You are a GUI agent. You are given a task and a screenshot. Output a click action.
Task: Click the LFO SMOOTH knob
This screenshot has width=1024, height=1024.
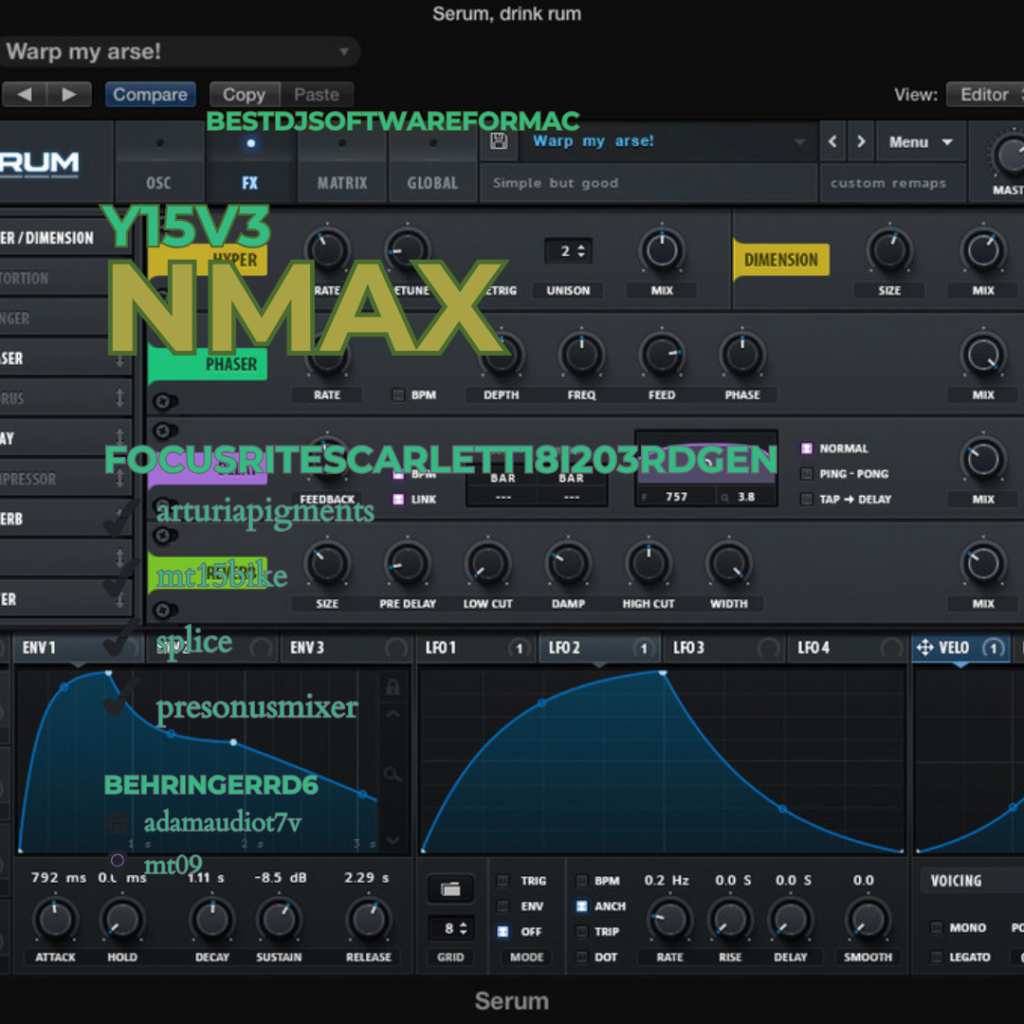tap(867, 919)
